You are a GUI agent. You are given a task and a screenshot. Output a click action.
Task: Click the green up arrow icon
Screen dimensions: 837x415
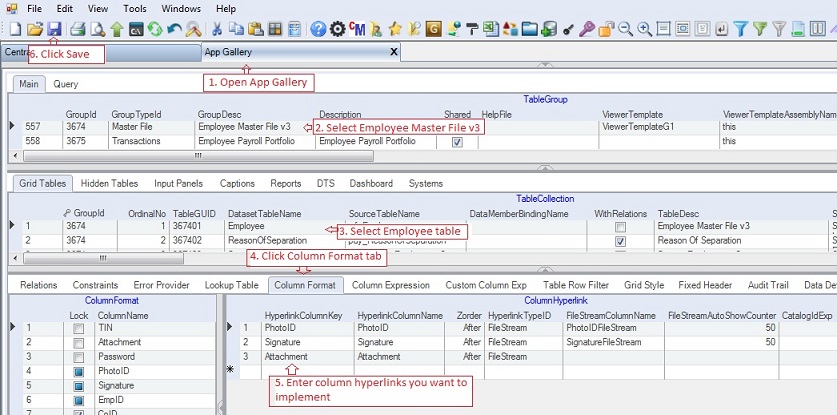click(117, 29)
